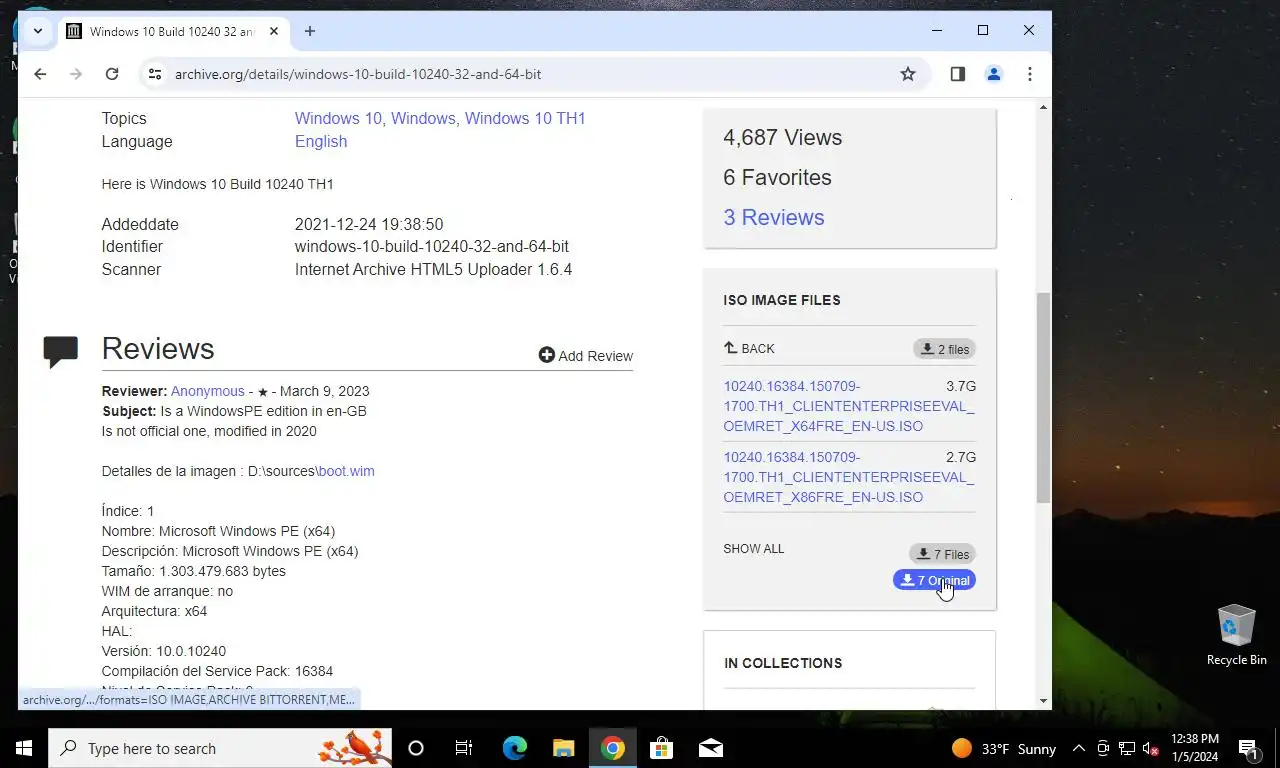The image size is (1280, 768).
Task: Close the Windows 10 Build 10240 tab
Action: point(273,31)
